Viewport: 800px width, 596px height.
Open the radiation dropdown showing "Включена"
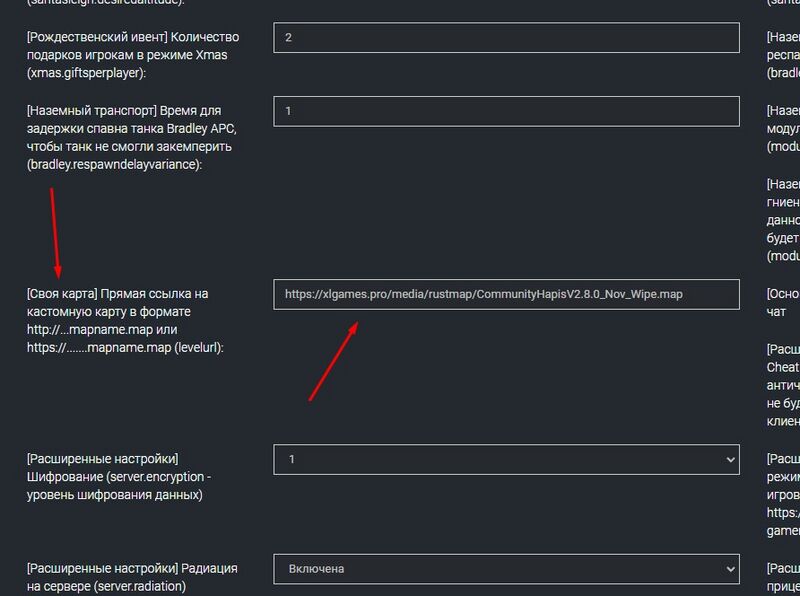point(505,568)
